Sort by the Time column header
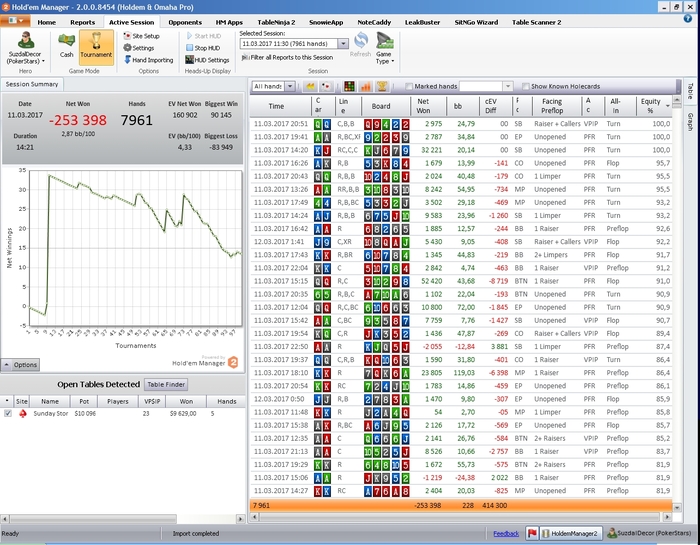700x545 pixels. (x=280, y=106)
